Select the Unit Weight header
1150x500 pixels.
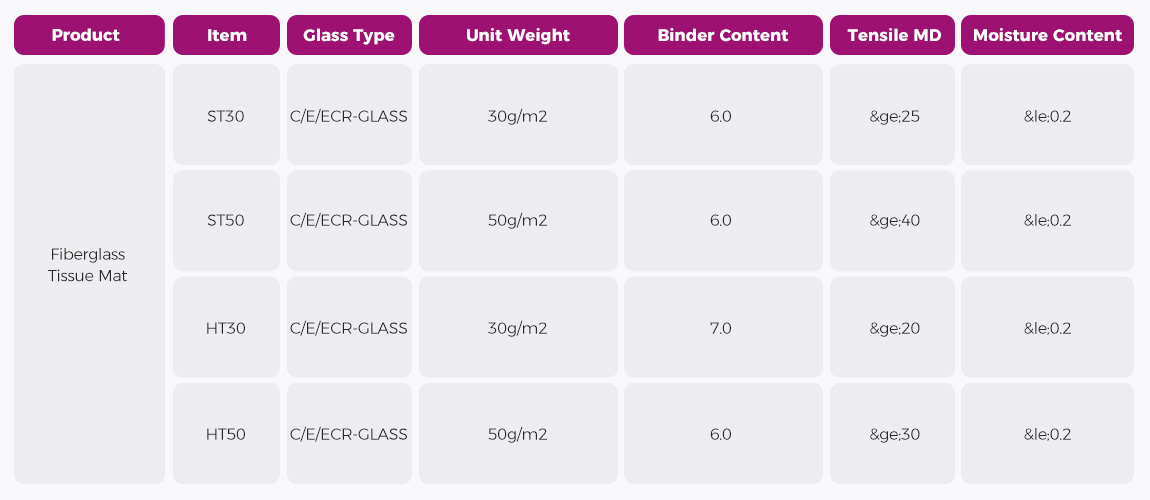(517, 35)
